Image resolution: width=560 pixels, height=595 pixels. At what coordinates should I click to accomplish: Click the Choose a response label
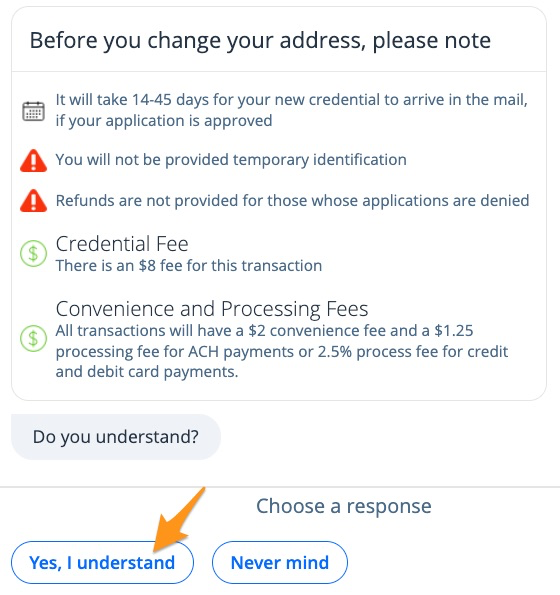[344, 506]
